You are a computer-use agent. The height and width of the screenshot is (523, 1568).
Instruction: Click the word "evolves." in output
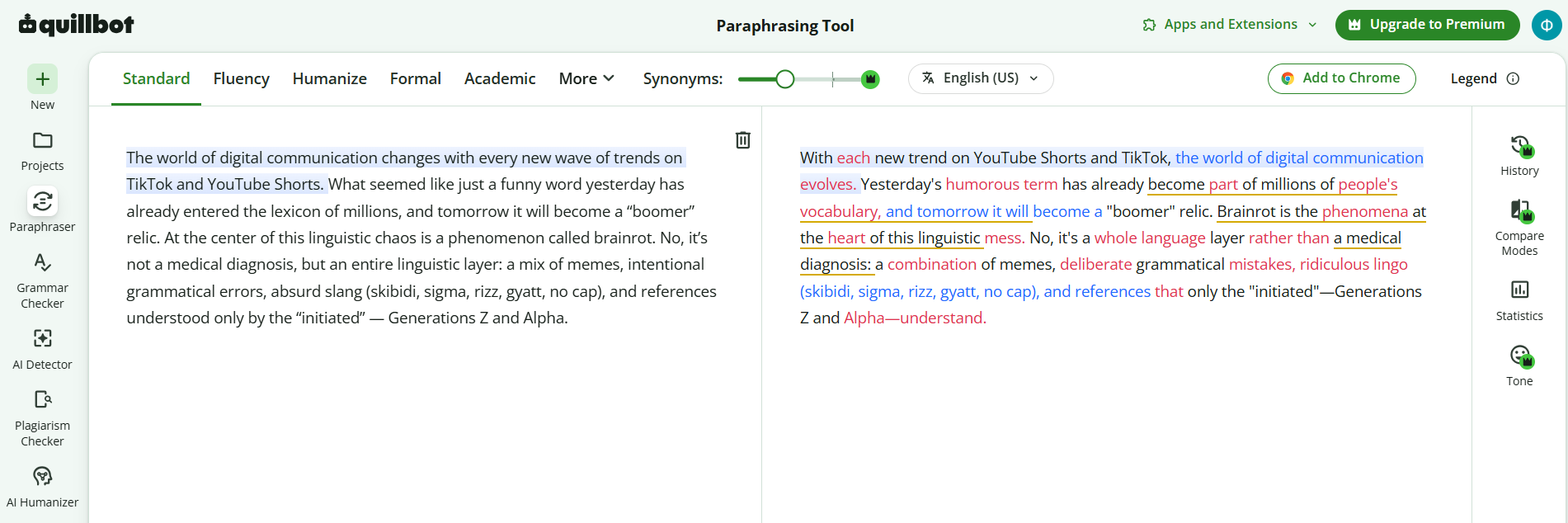click(828, 184)
